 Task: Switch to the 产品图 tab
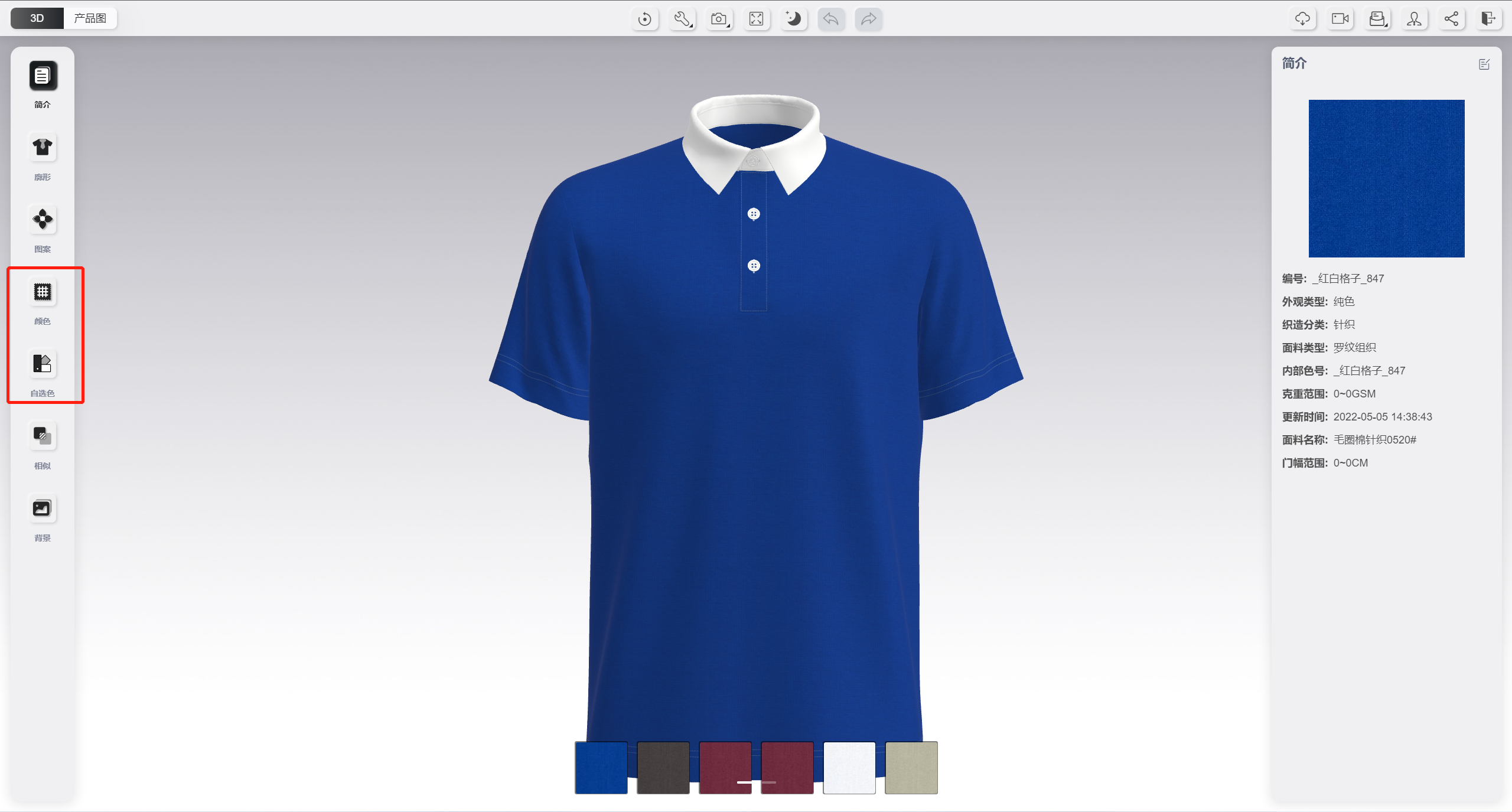[x=90, y=18]
